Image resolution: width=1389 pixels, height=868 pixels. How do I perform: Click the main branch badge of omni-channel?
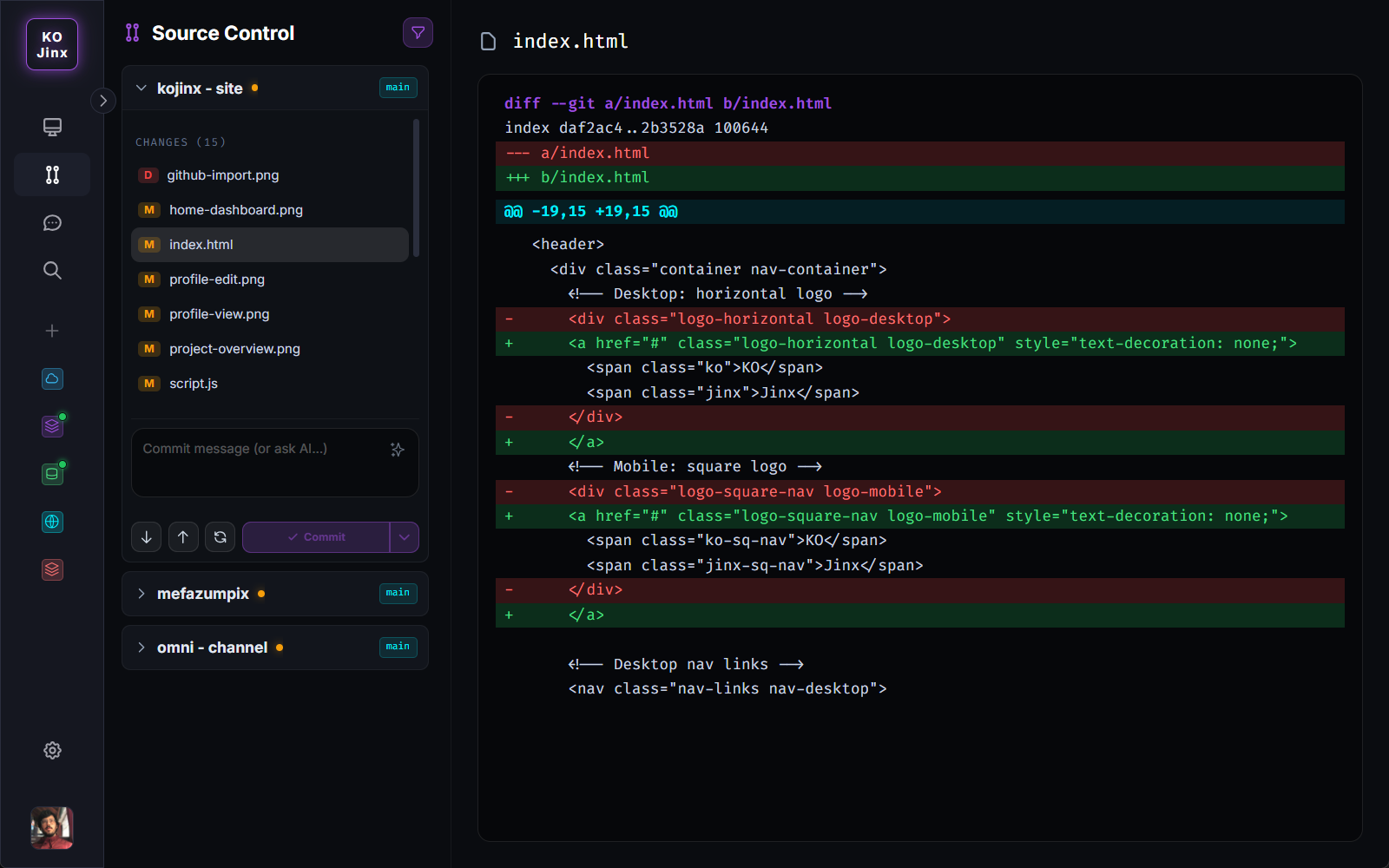pos(398,647)
